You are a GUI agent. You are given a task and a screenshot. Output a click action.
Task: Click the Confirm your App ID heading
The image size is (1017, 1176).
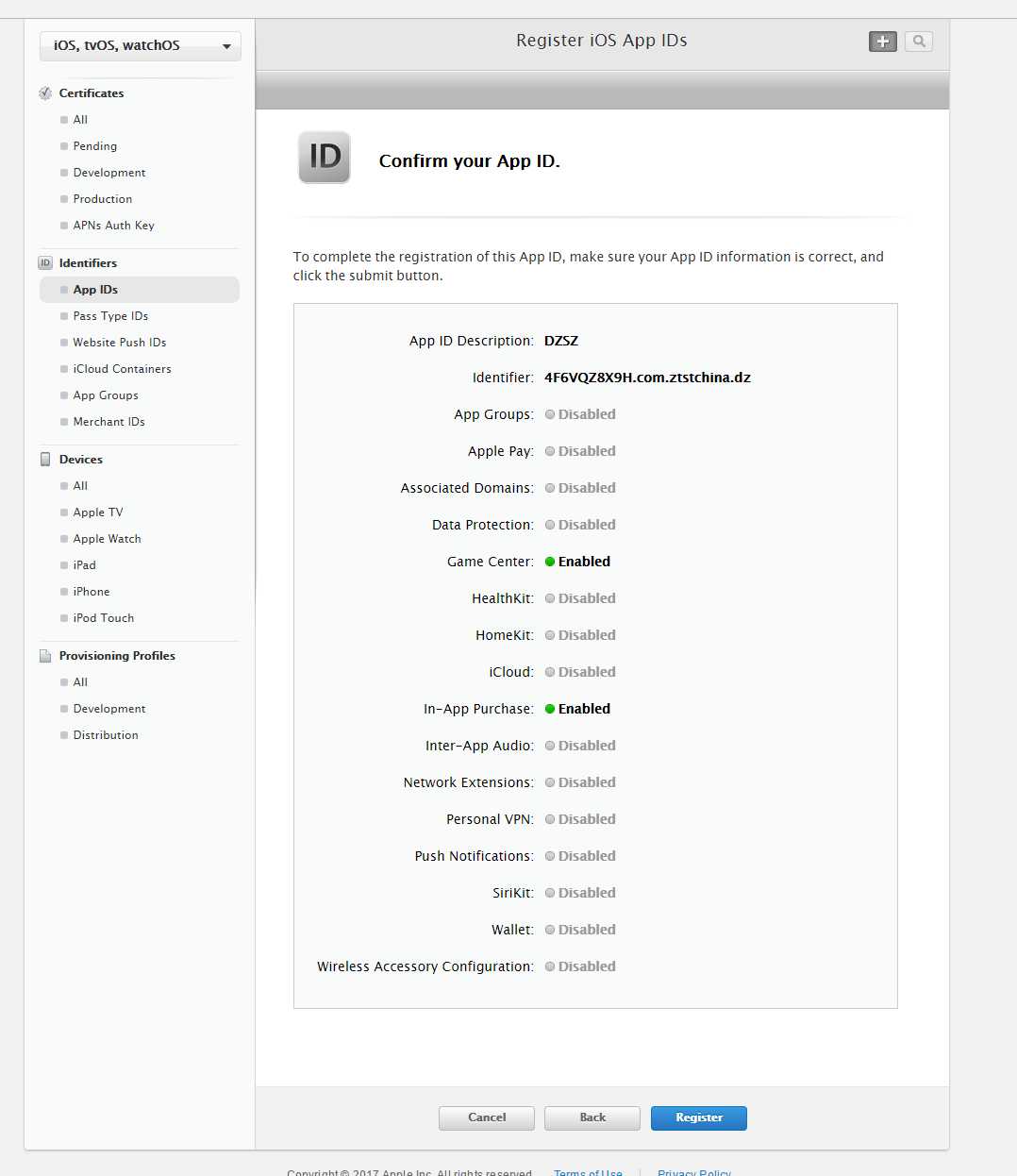[470, 161]
